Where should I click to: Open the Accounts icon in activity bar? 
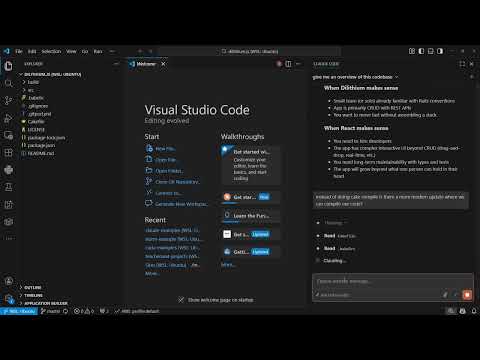coord(9,281)
